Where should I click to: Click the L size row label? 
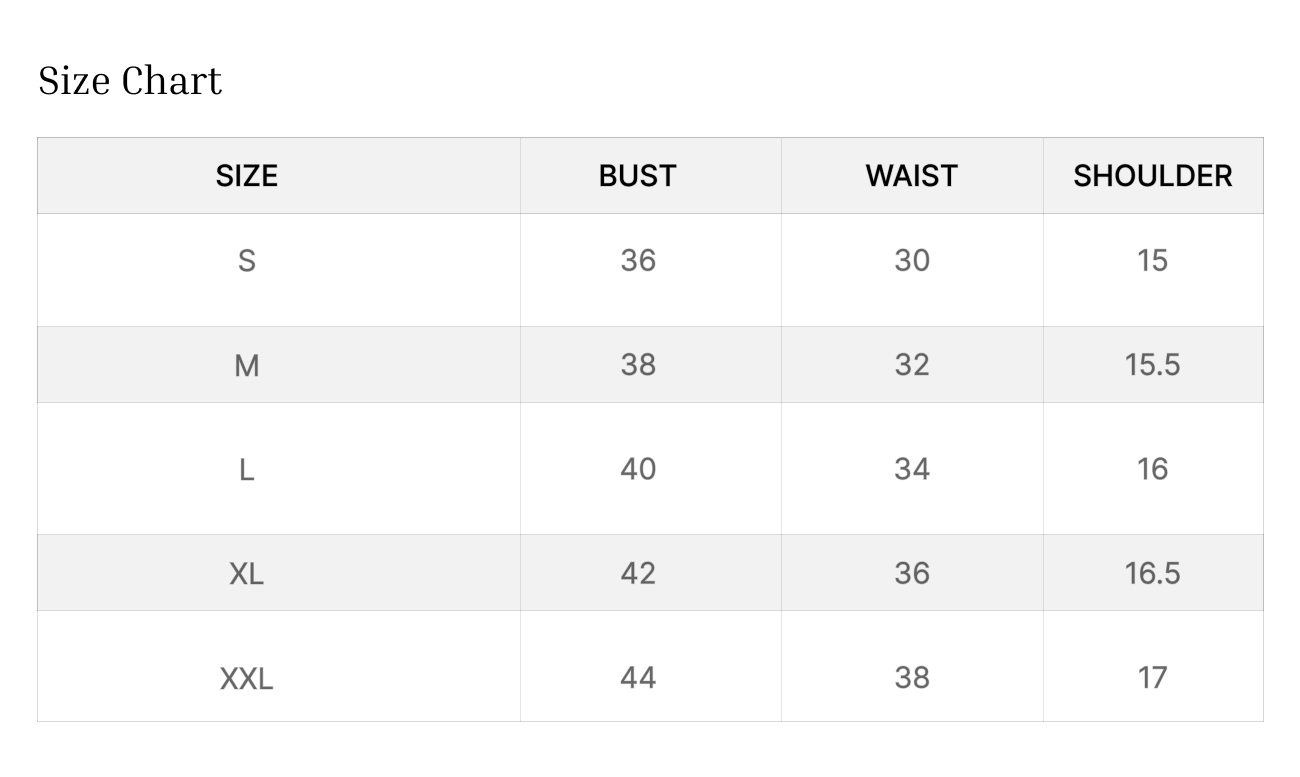(246, 469)
